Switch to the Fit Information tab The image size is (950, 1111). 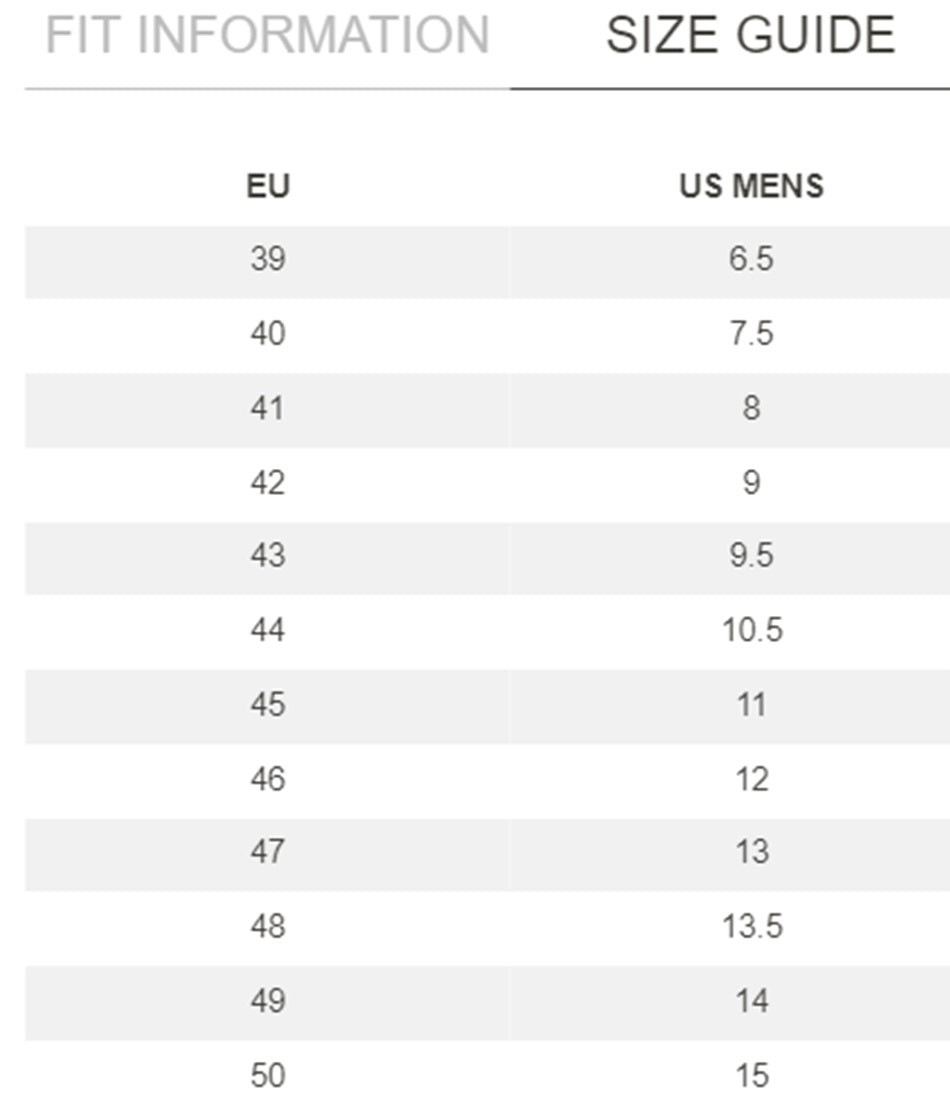[267, 36]
